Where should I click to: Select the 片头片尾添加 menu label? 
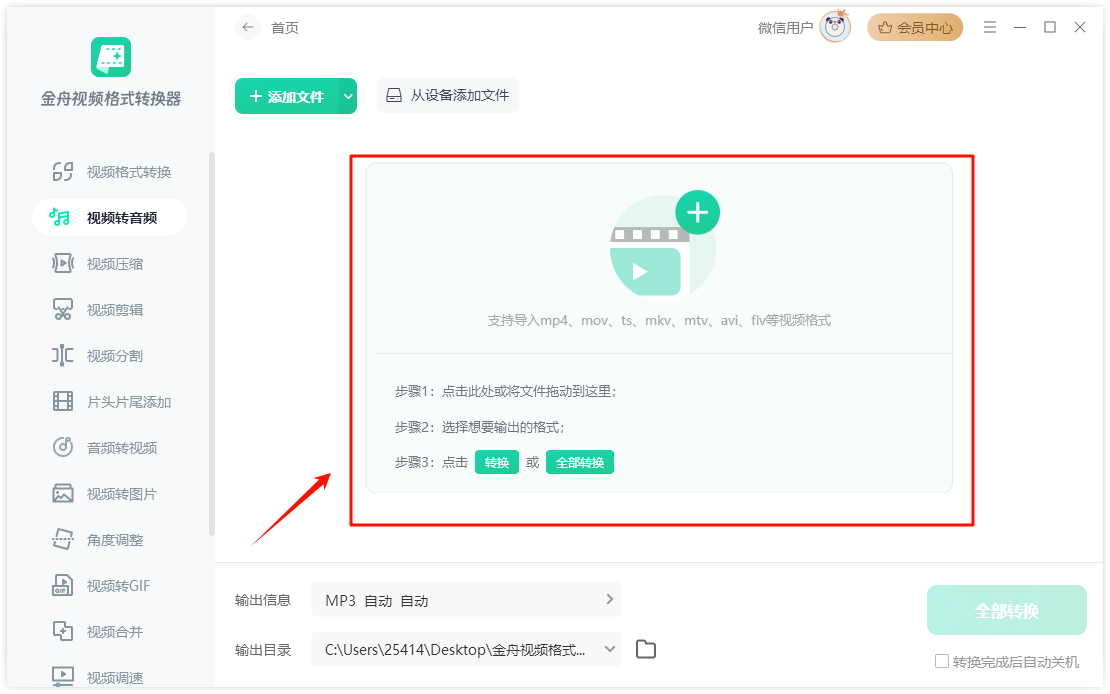pos(129,402)
